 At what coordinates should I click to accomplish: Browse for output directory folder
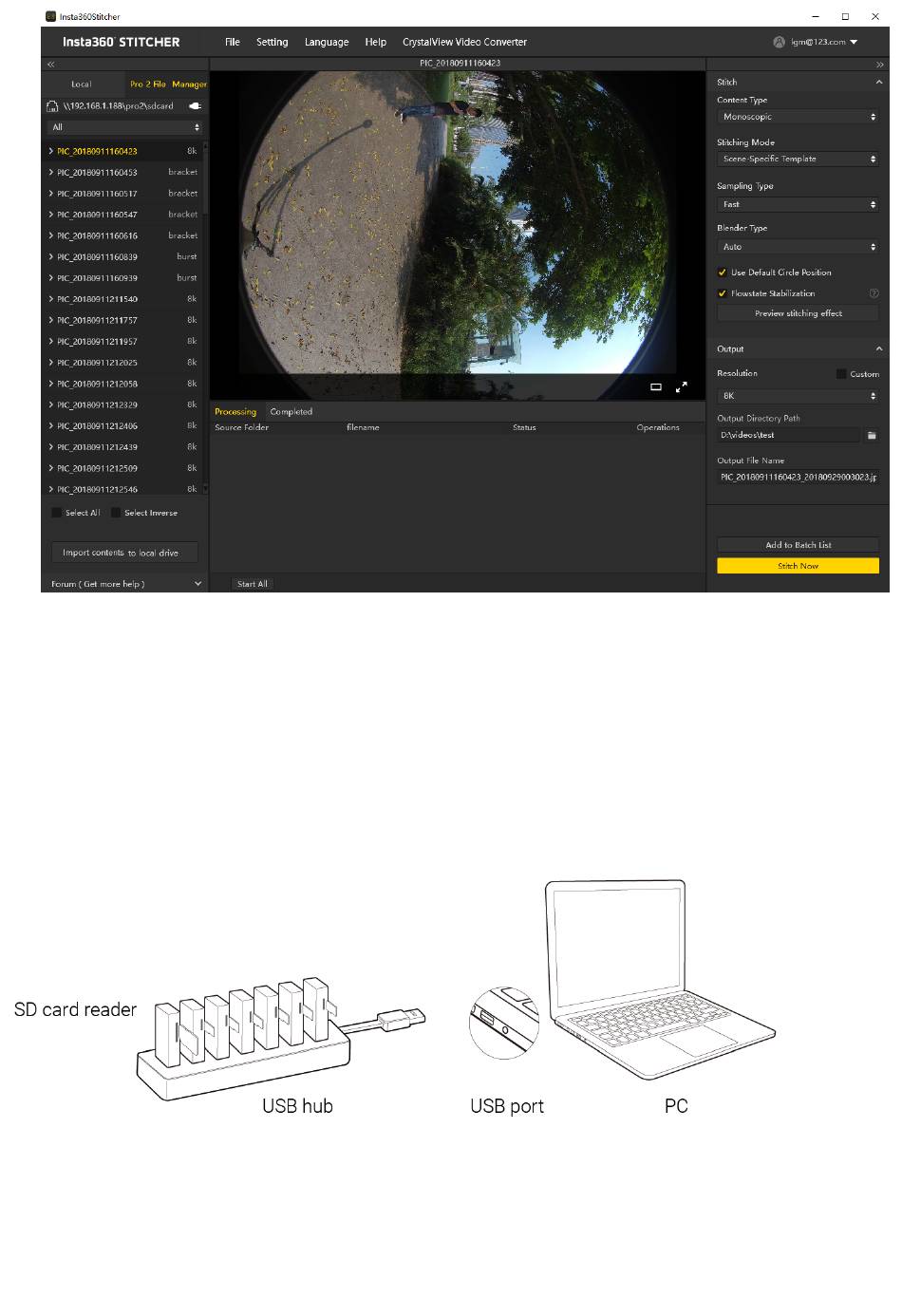tap(872, 435)
